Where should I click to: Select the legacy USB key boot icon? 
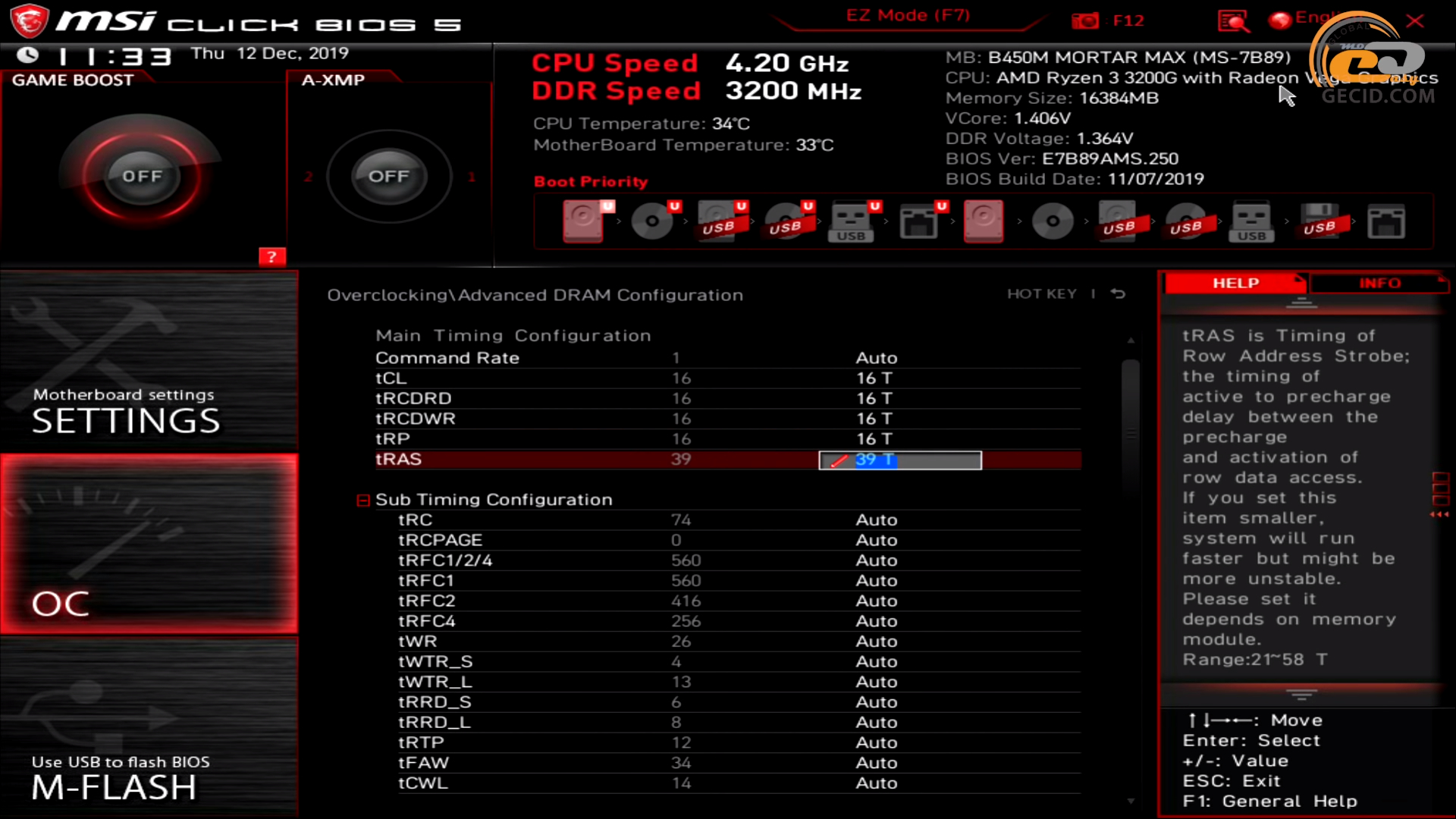(1251, 221)
